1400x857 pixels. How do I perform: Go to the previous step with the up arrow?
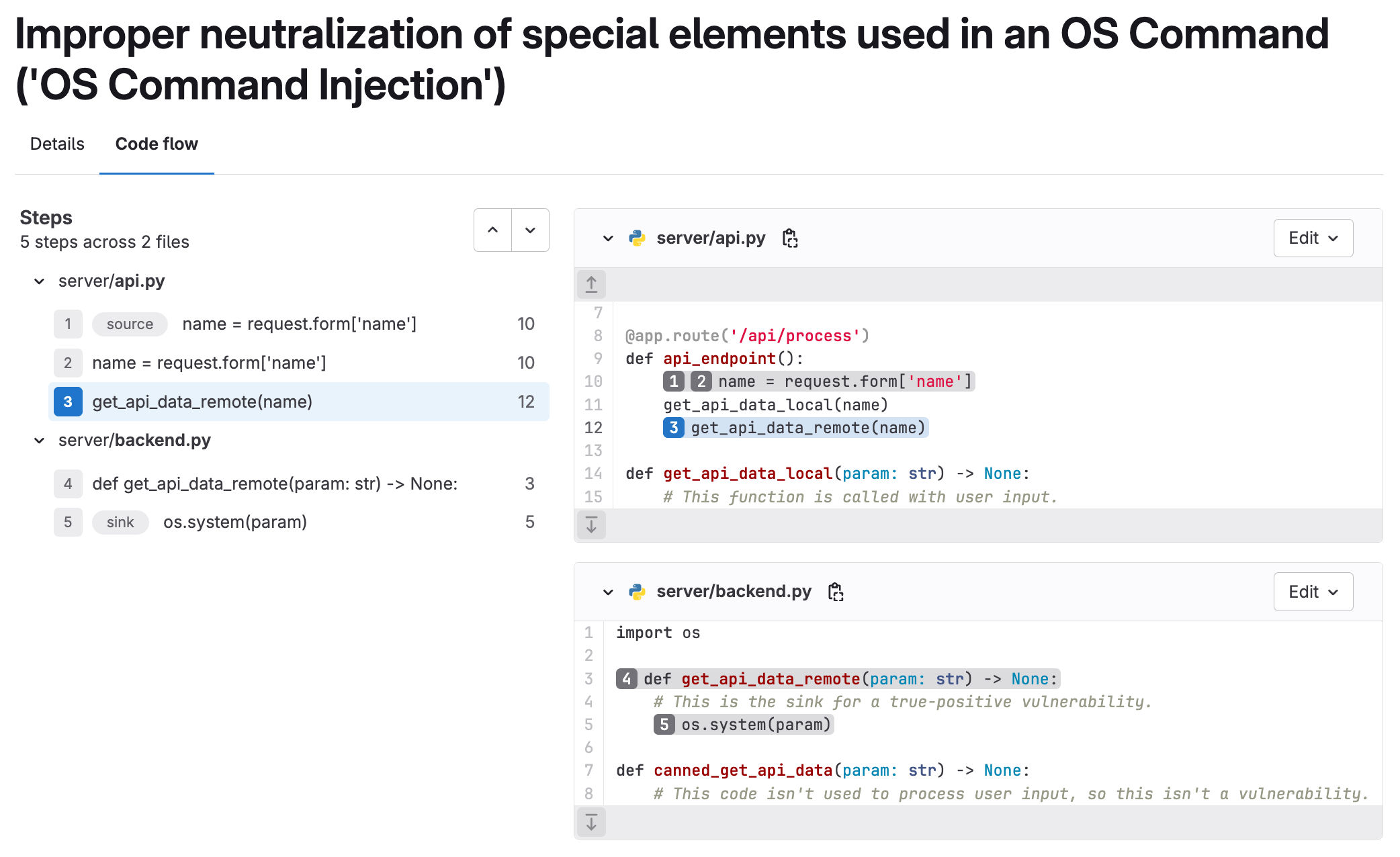tap(492, 230)
